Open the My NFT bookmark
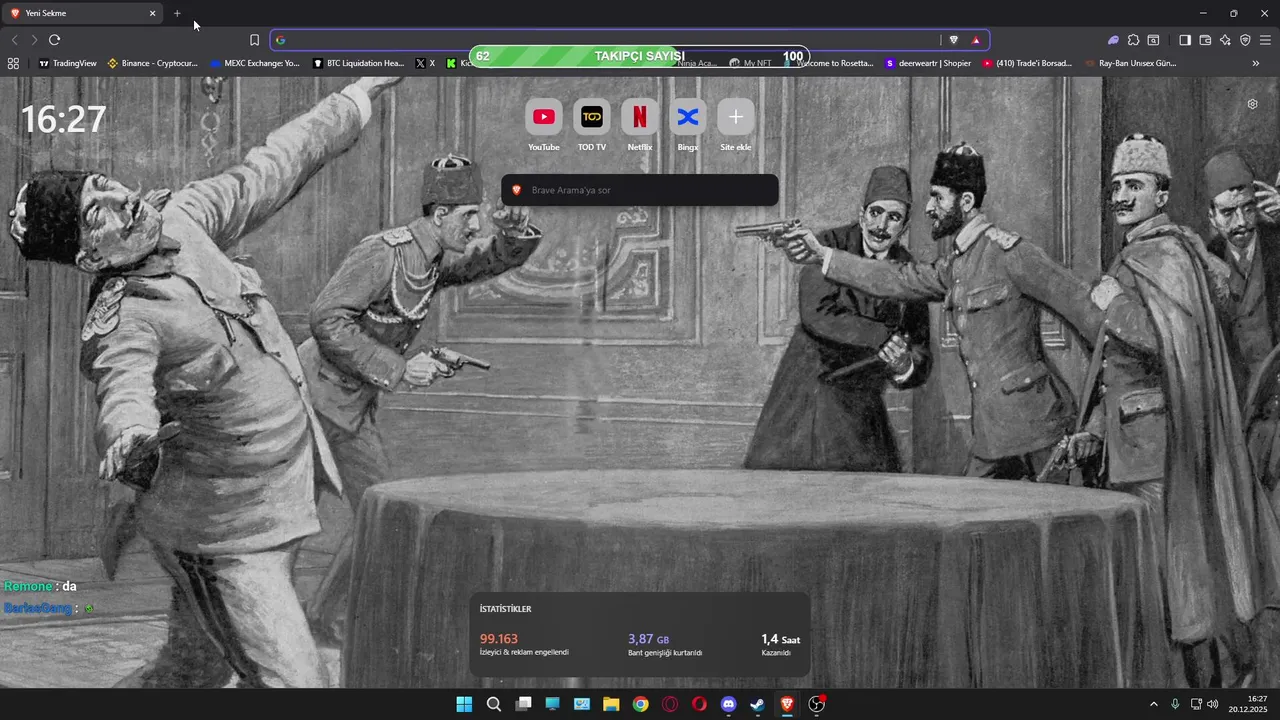Image resolution: width=1280 pixels, height=720 pixels. pos(751,63)
